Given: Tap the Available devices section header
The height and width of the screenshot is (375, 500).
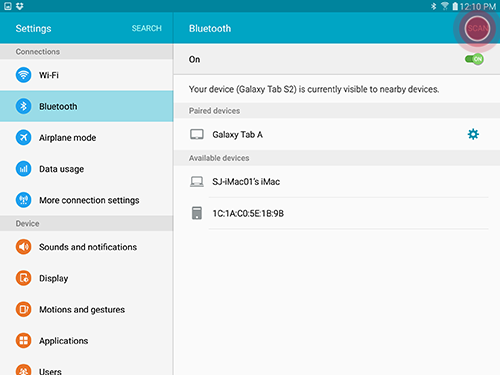Looking at the screenshot, I should tap(337, 158).
